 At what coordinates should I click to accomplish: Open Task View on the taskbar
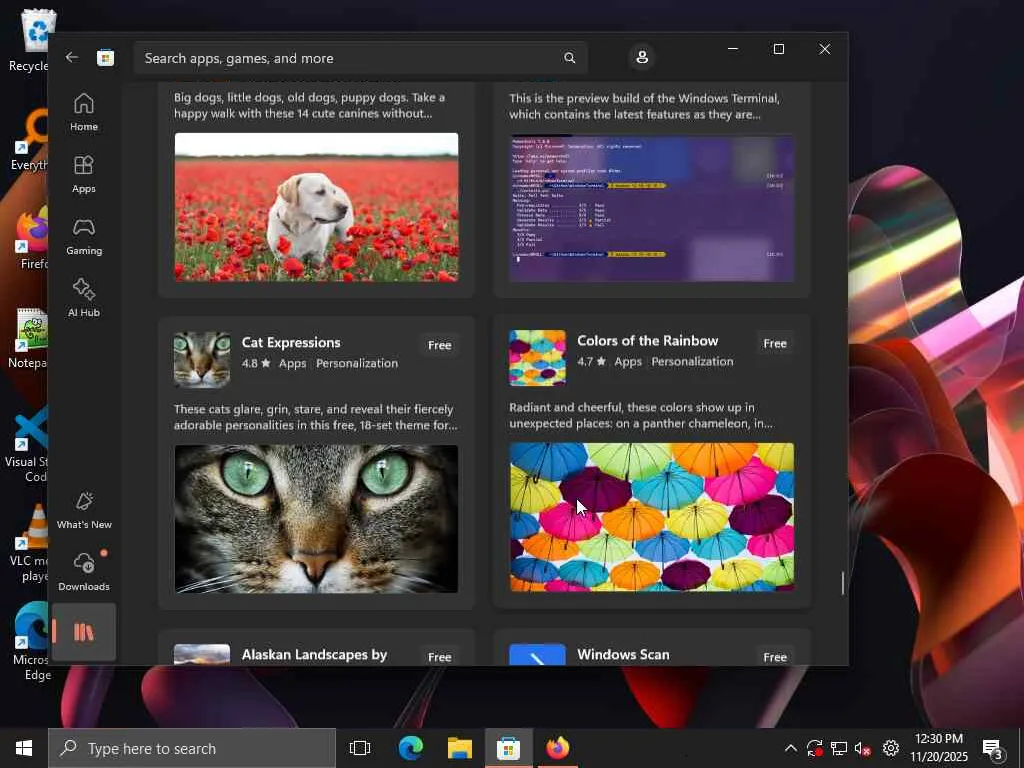360,748
